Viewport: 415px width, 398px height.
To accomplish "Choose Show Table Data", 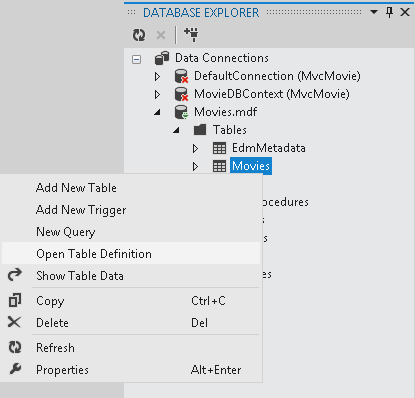I will click(131, 276).
